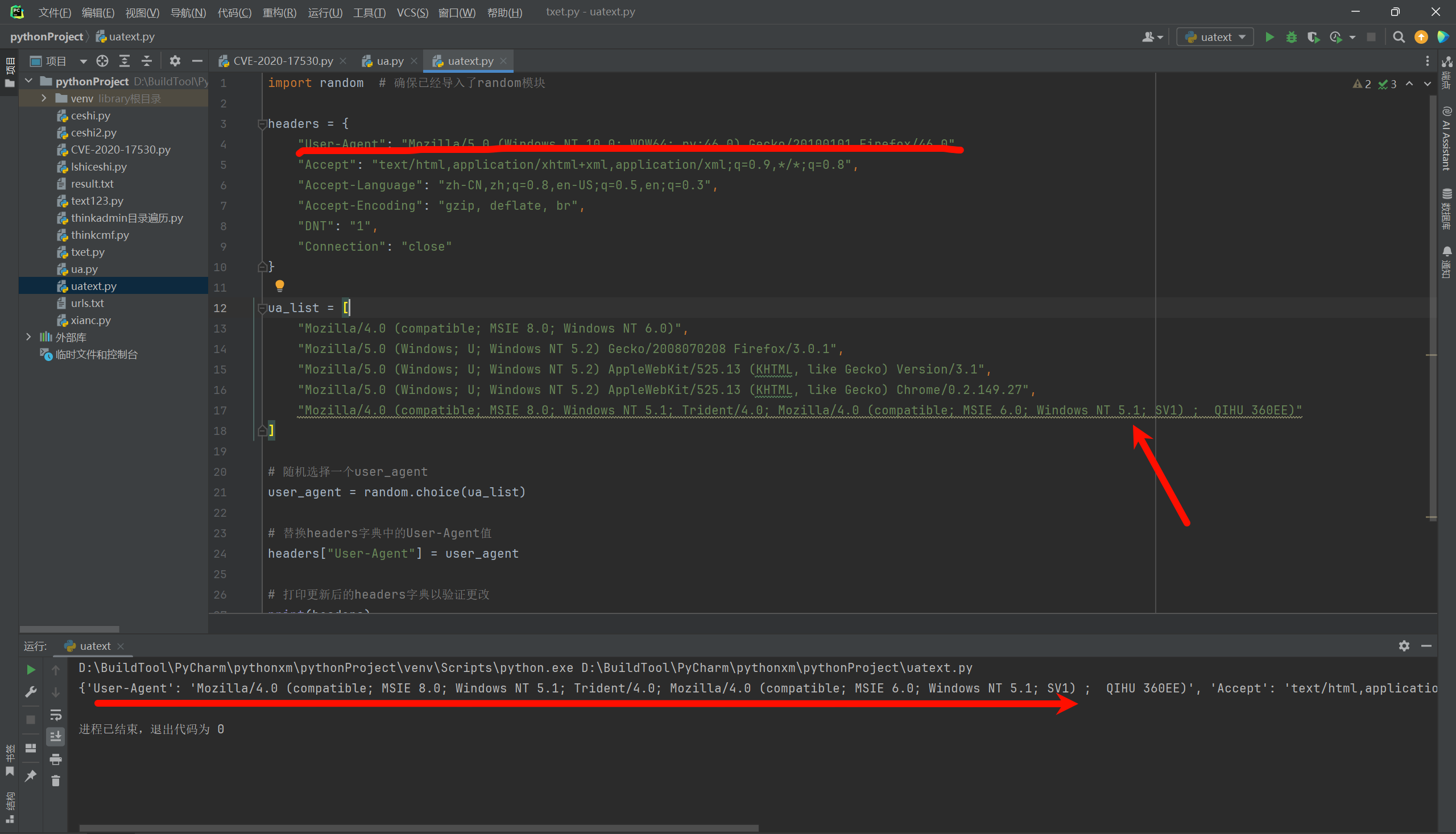Open the user account icon in the toolbar
Image resolution: width=1456 pixels, height=834 pixels.
[x=1152, y=37]
